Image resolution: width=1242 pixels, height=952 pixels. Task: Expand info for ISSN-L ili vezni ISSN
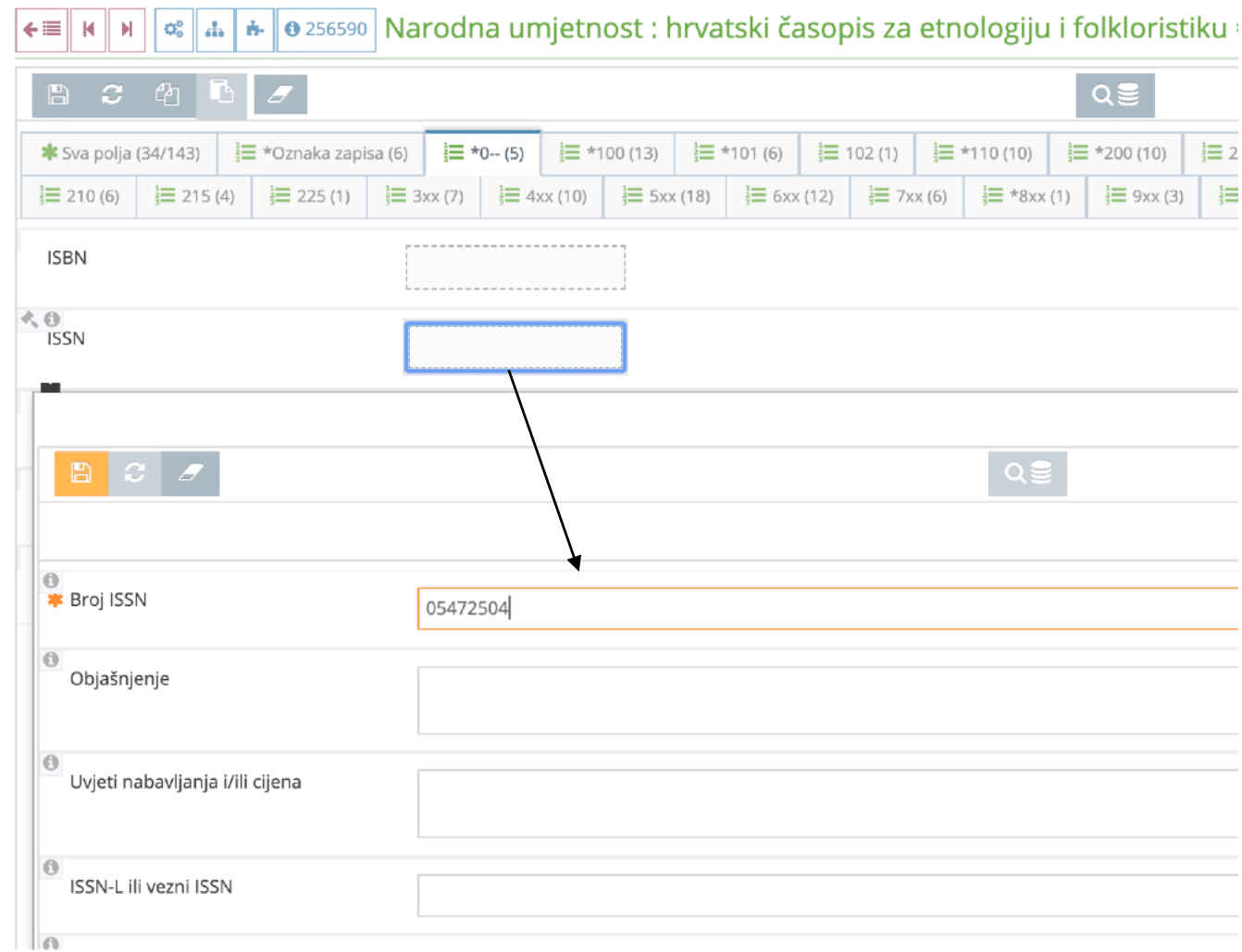(53, 870)
